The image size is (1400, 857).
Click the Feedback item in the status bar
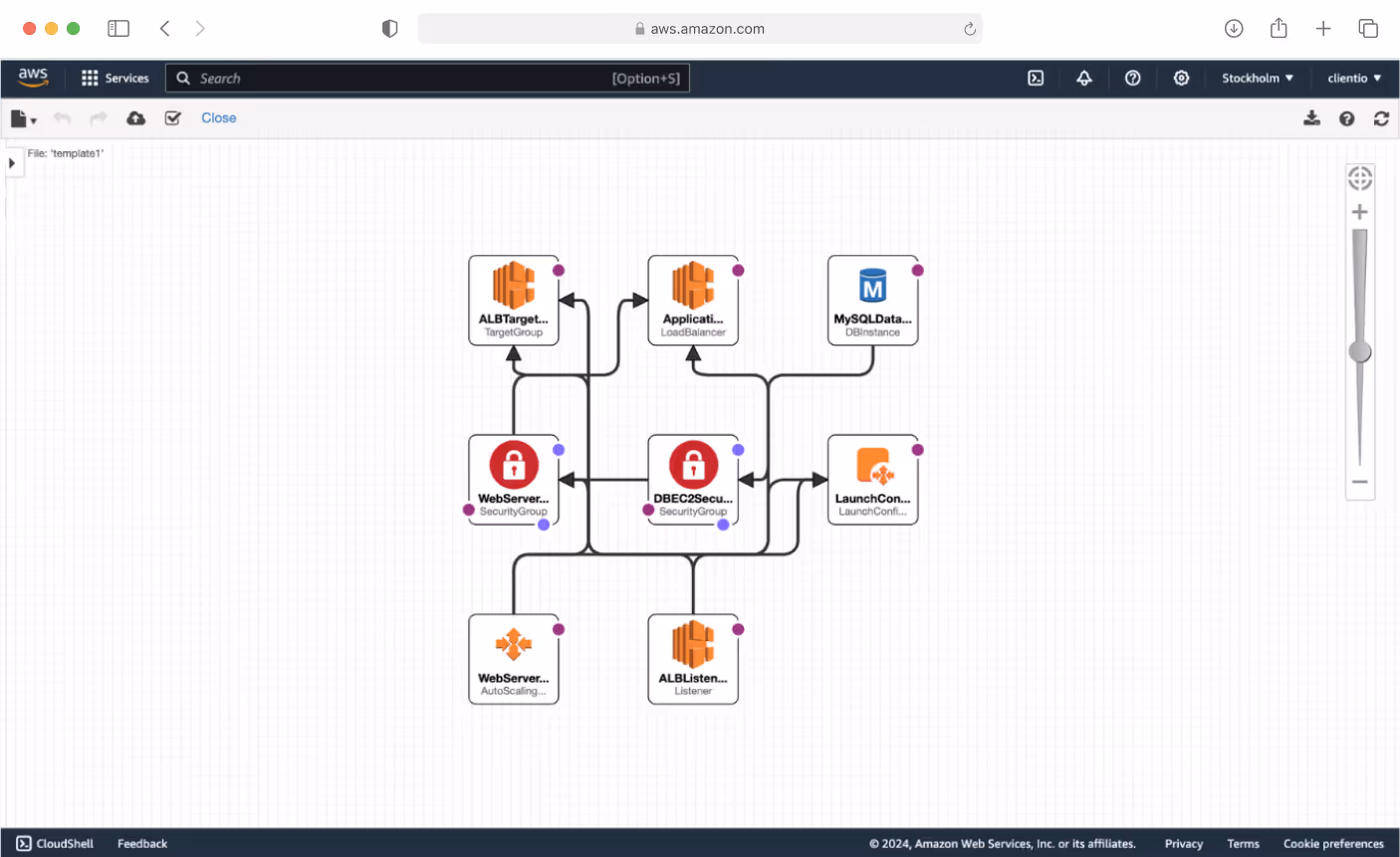[141, 843]
